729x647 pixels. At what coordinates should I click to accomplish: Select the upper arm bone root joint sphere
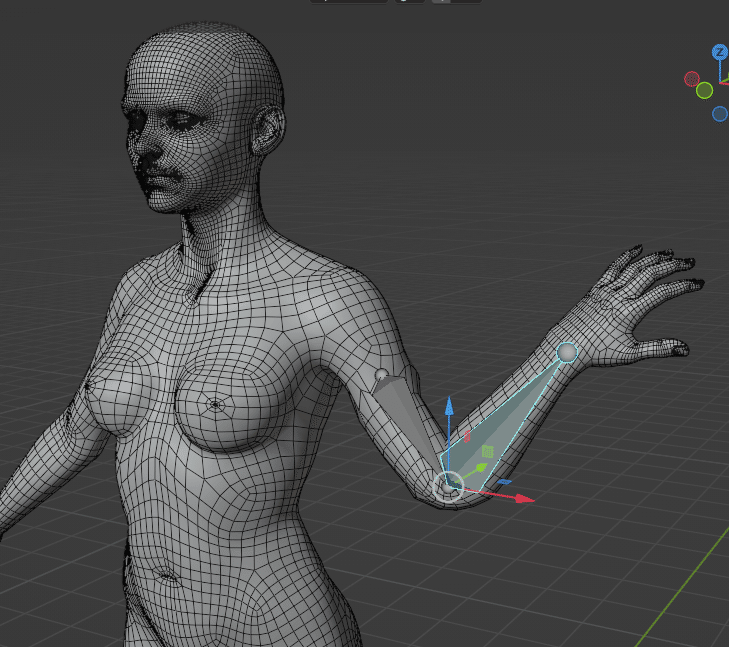coord(381,375)
